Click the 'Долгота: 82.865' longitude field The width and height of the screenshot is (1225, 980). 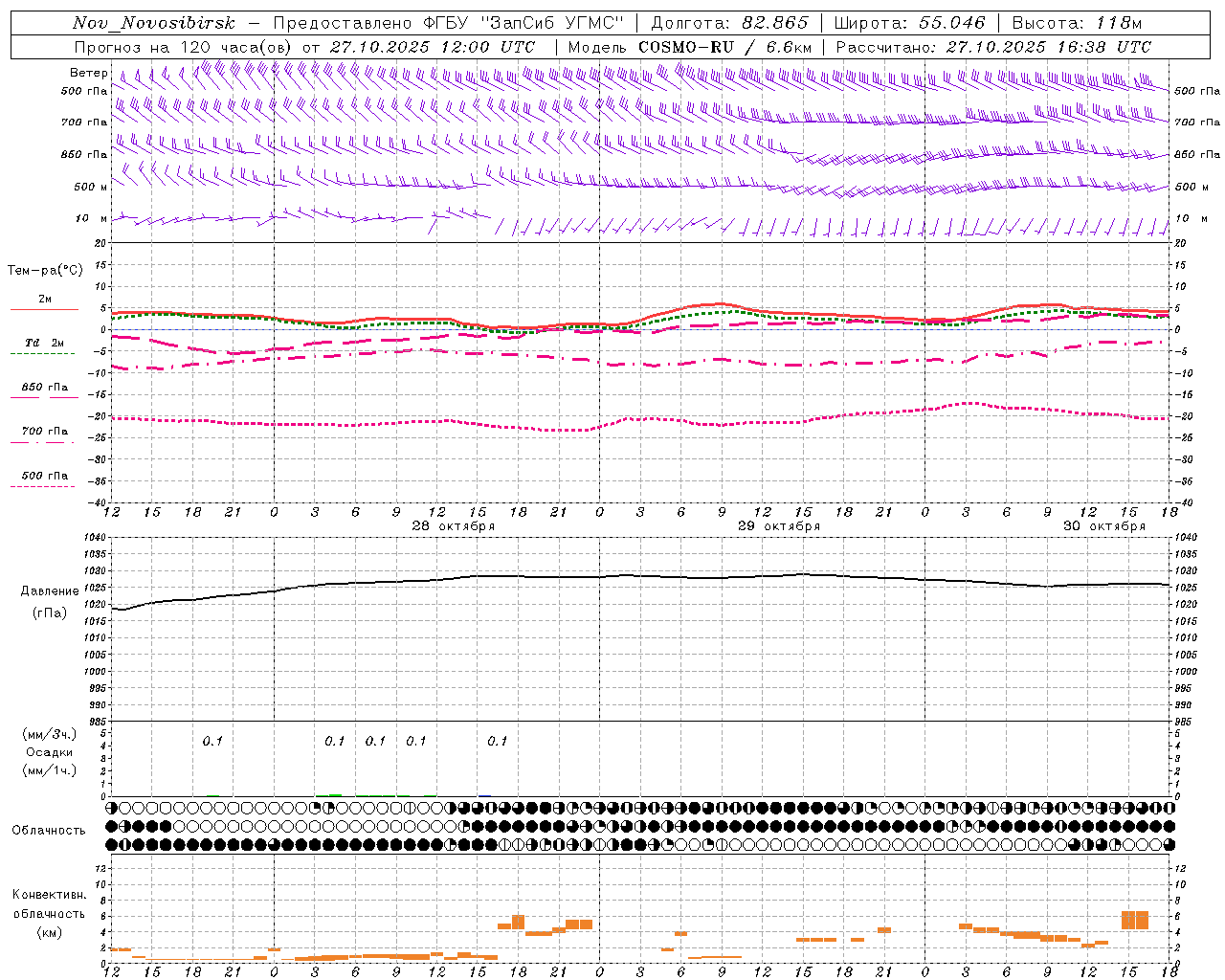click(x=729, y=23)
